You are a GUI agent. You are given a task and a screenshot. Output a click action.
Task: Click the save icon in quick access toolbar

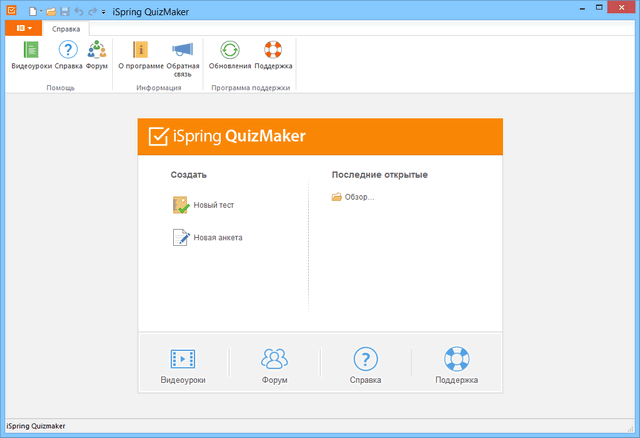65,10
